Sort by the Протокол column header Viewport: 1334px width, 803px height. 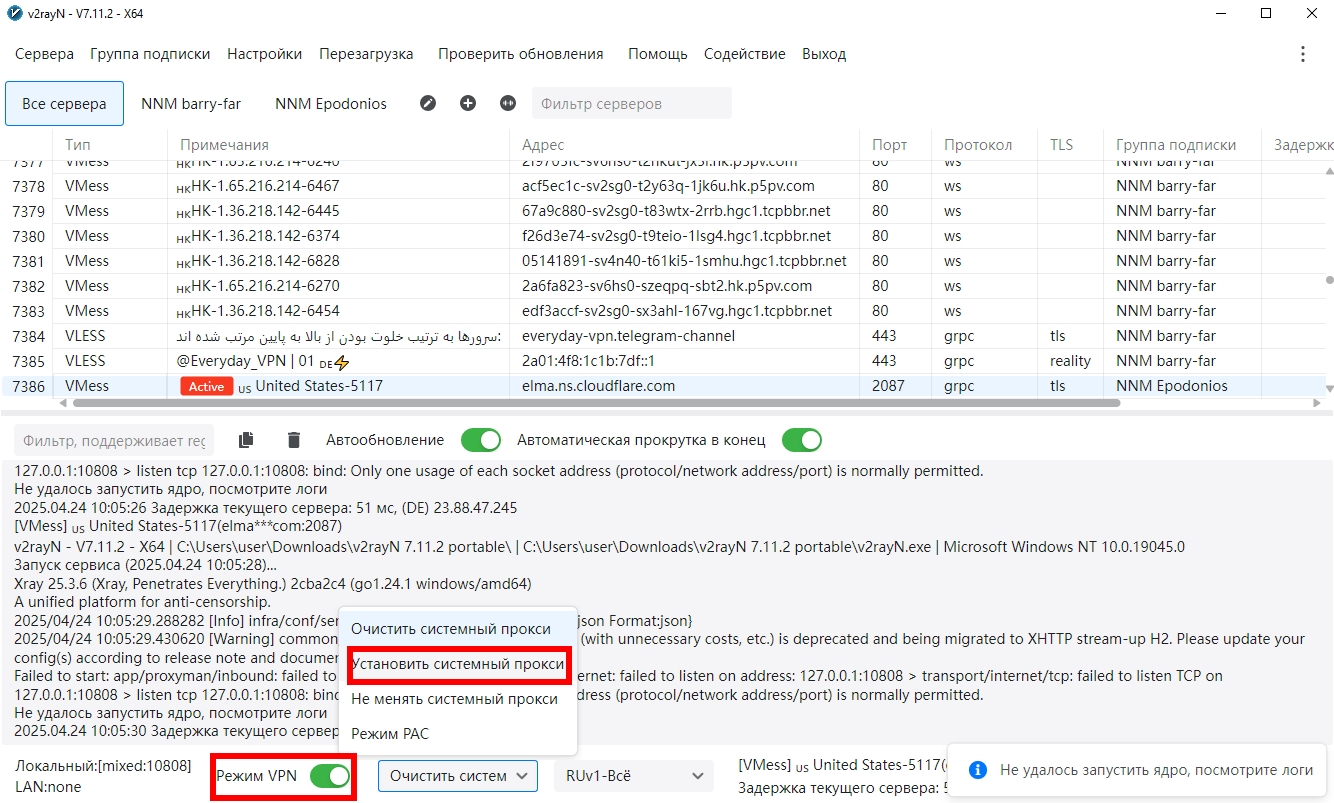pyautogui.click(x=984, y=145)
